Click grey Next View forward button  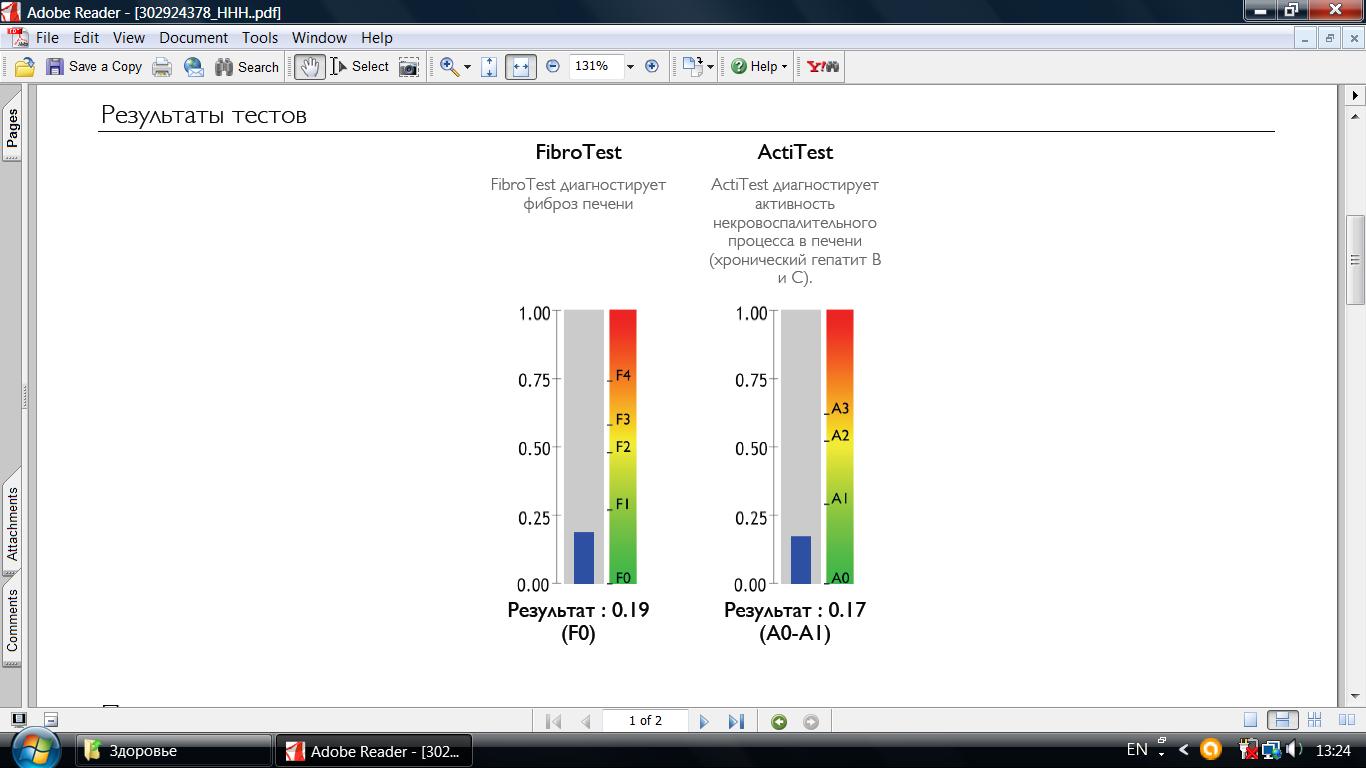(x=811, y=722)
